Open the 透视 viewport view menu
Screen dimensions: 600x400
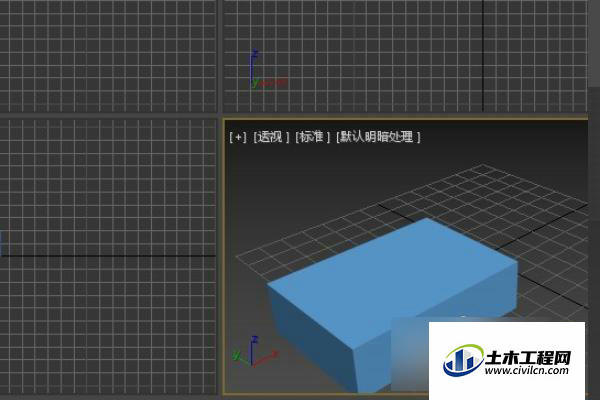(271, 137)
